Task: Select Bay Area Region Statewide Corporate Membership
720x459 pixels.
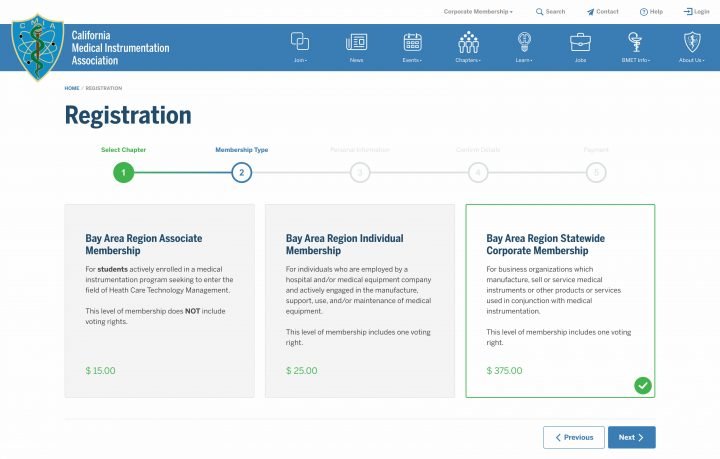Action: (560, 301)
